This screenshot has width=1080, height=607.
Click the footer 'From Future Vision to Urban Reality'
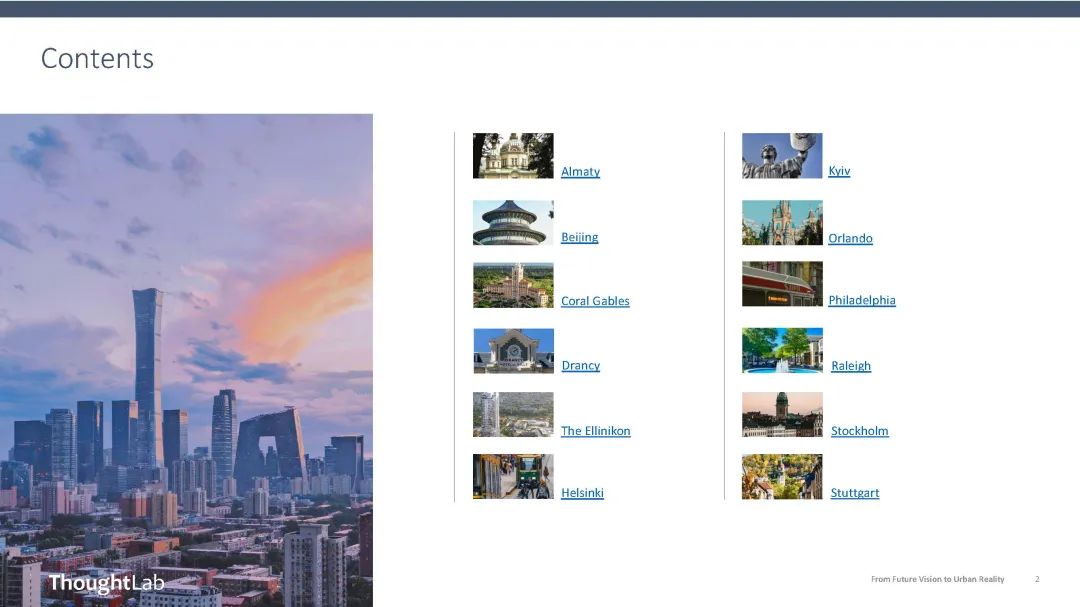pyautogui.click(x=937, y=579)
